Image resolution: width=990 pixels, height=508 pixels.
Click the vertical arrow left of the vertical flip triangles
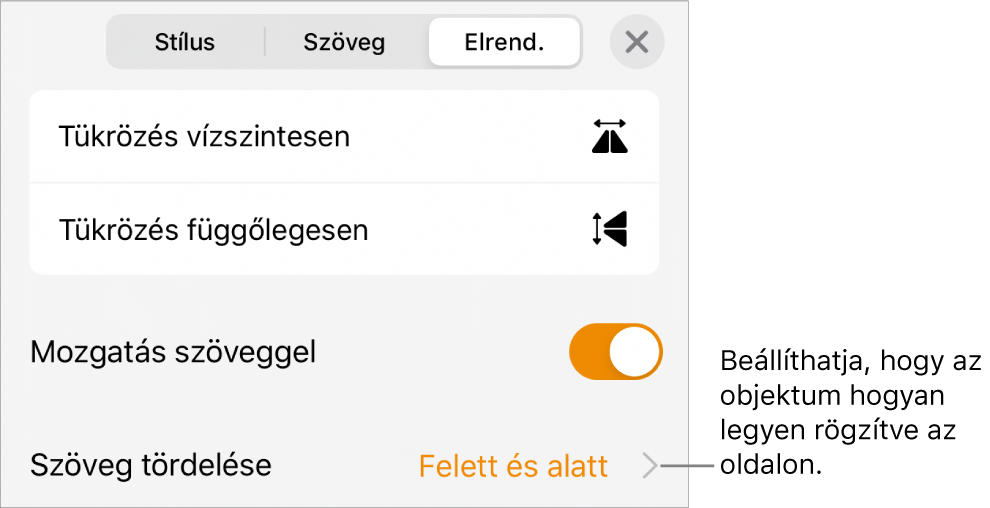point(597,229)
